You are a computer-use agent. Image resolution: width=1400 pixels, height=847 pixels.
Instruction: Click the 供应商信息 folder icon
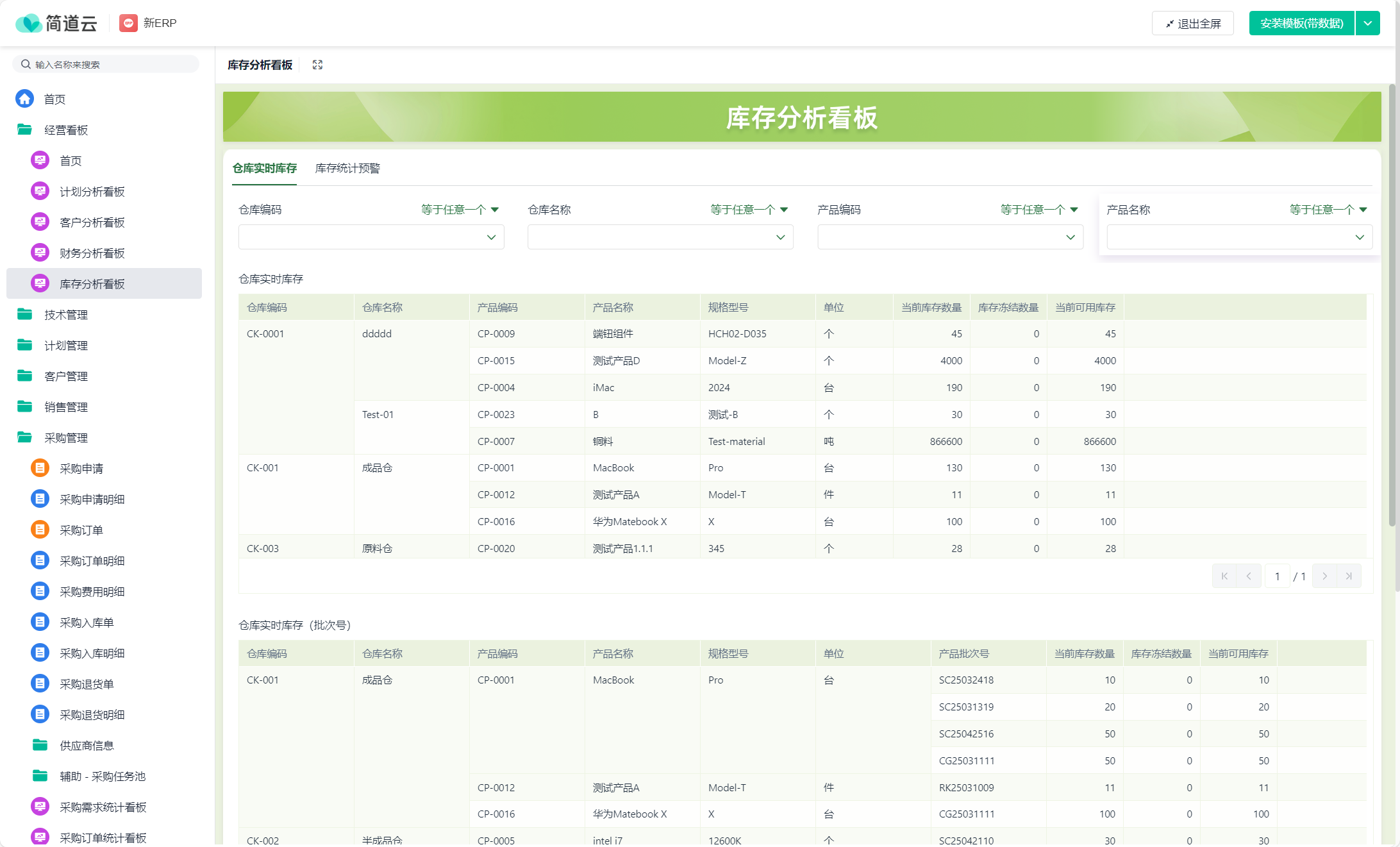point(40,745)
